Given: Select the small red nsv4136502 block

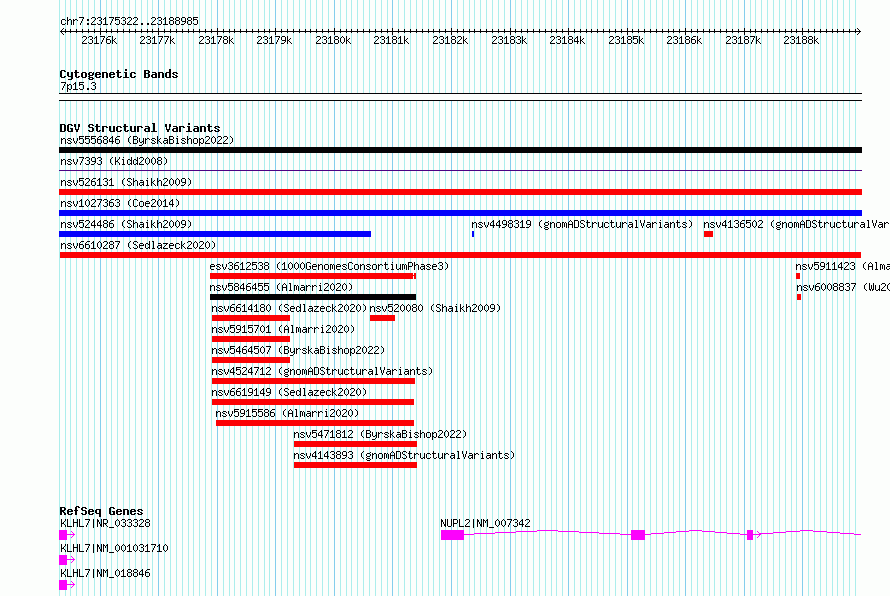Looking at the screenshot, I should click(708, 234).
